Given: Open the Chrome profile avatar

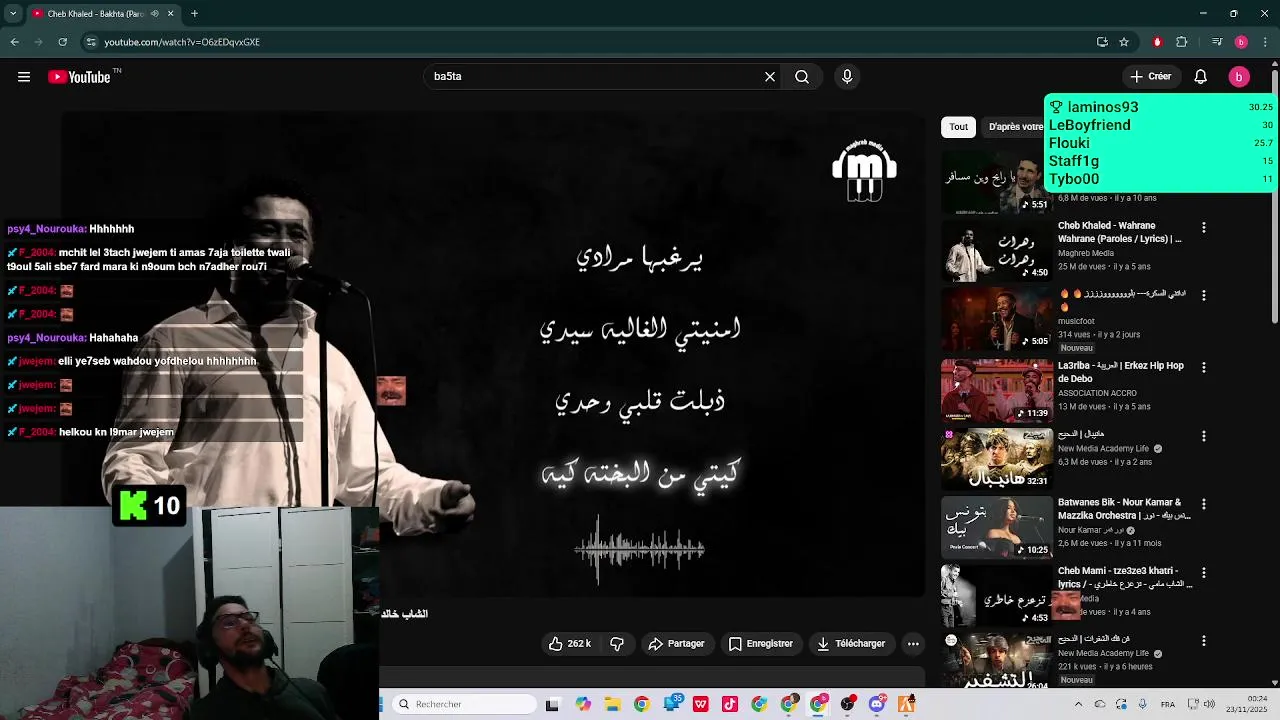Looking at the screenshot, I should 1241,42.
